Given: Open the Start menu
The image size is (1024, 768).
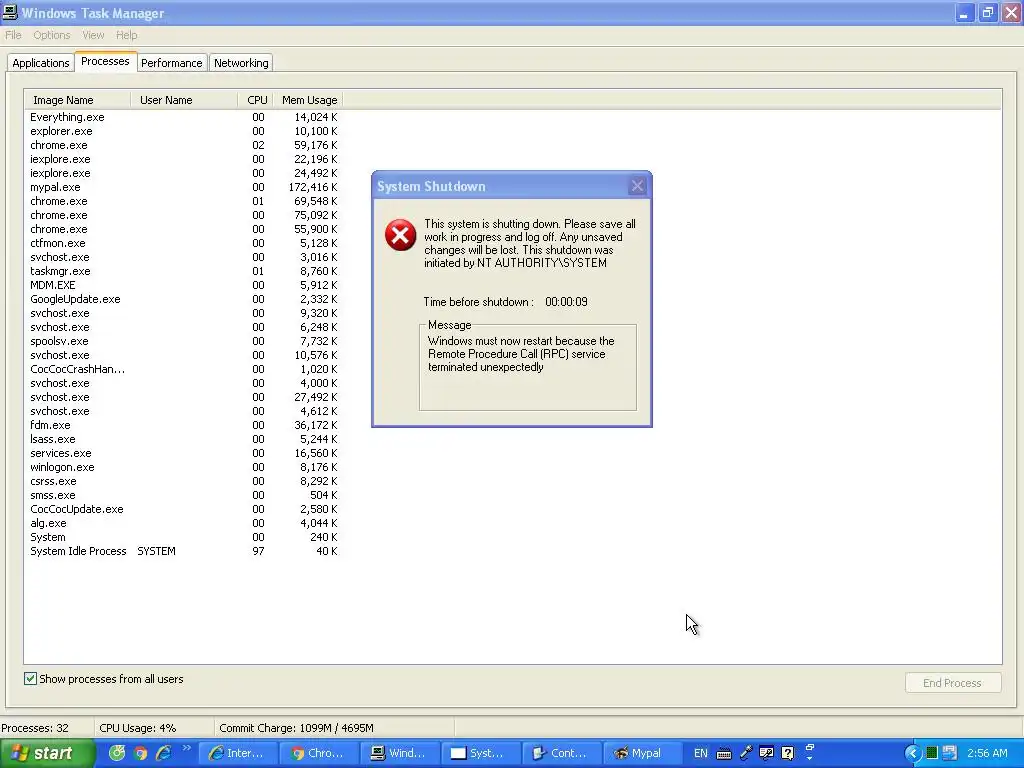Looking at the screenshot, I should 47,753.
